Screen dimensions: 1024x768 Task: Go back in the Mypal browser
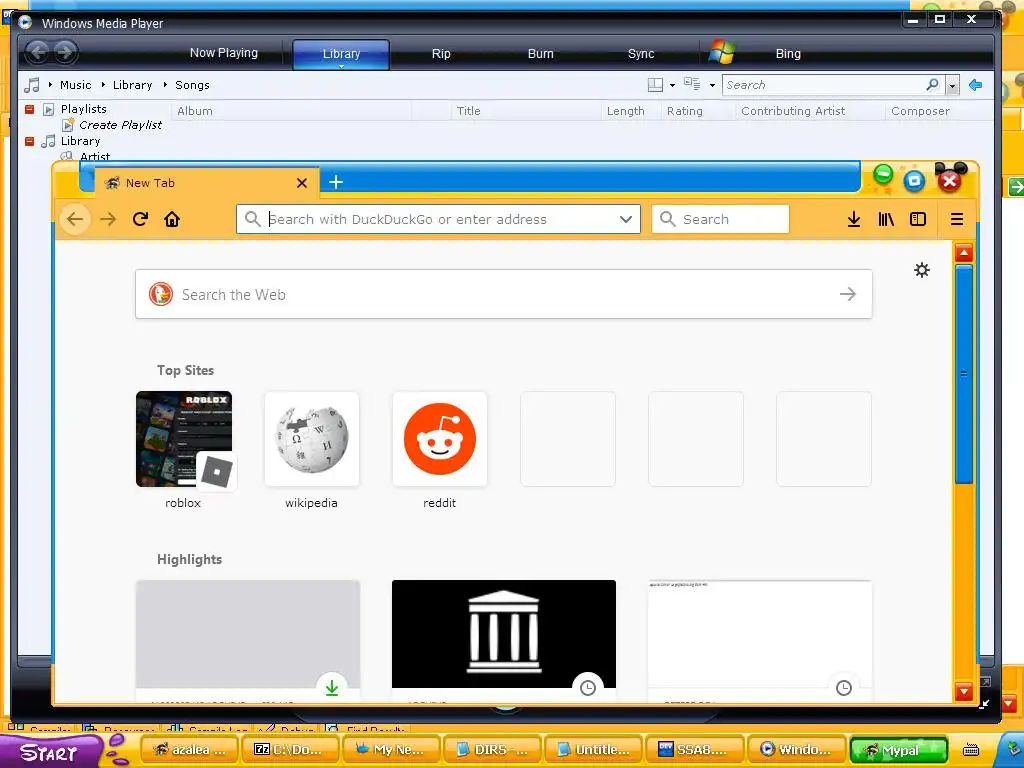[75, 219]
